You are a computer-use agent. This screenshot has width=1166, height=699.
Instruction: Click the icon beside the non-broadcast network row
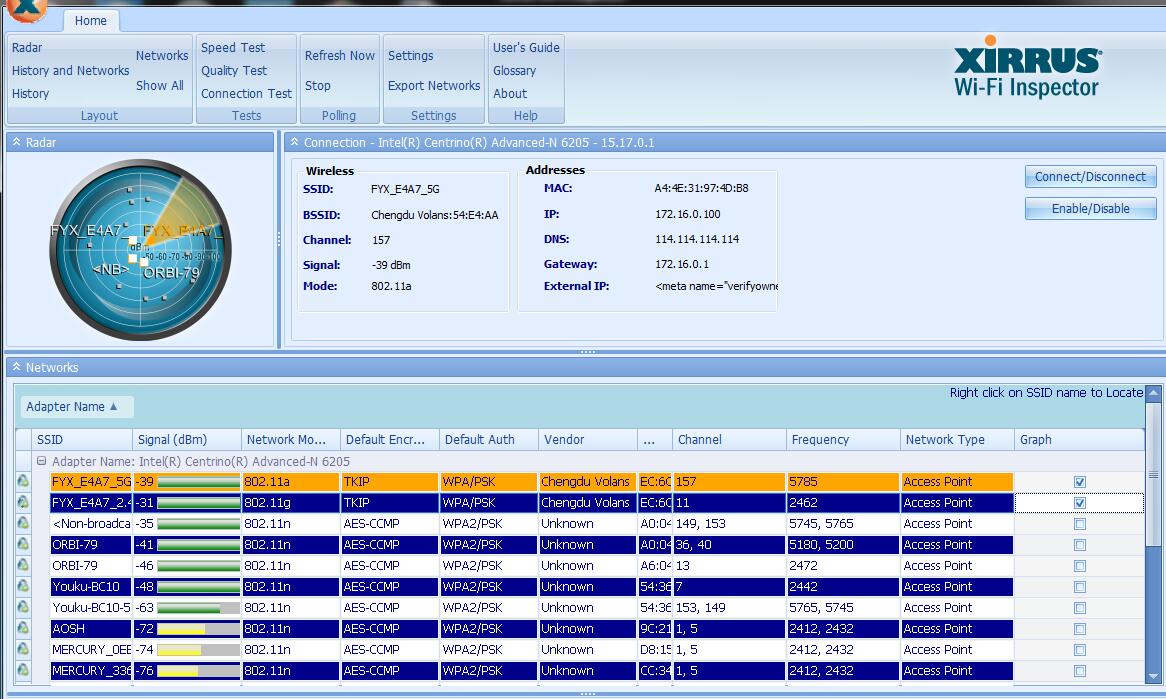point(23,524)
